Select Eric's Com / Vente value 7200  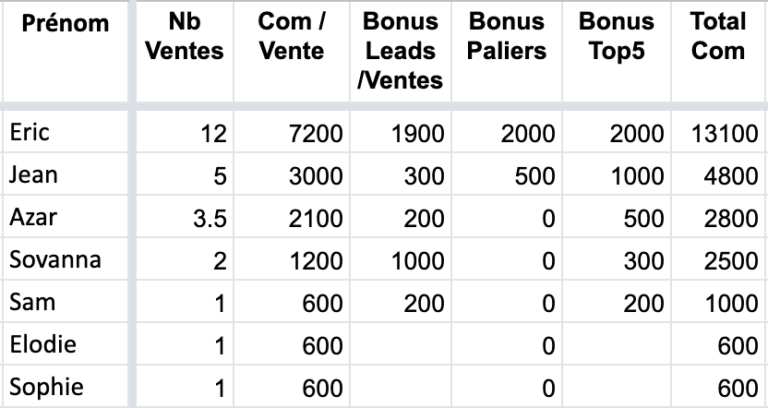291,132
